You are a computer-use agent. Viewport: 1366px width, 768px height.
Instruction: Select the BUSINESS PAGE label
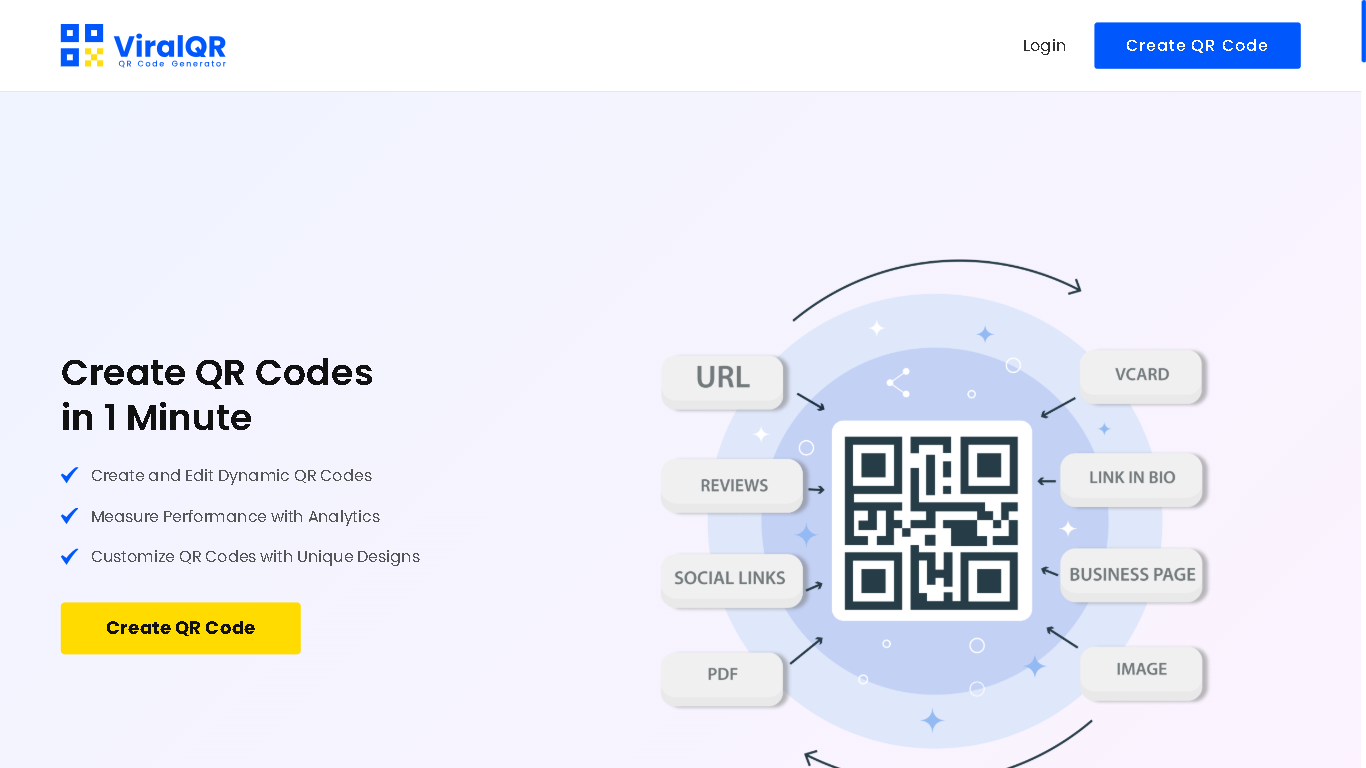tap(1132, 575)
